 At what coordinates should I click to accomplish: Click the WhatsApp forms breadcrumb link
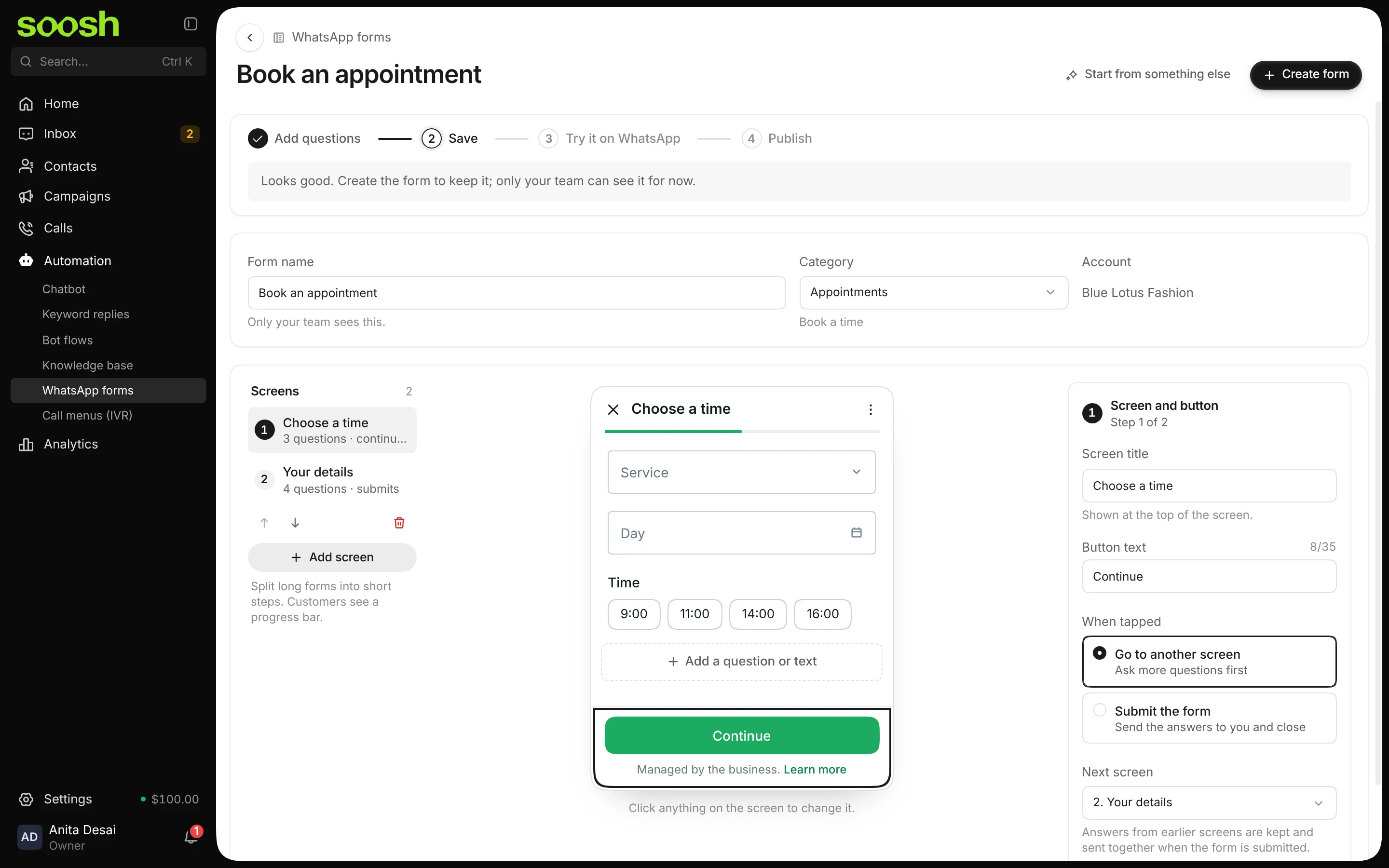341,37
